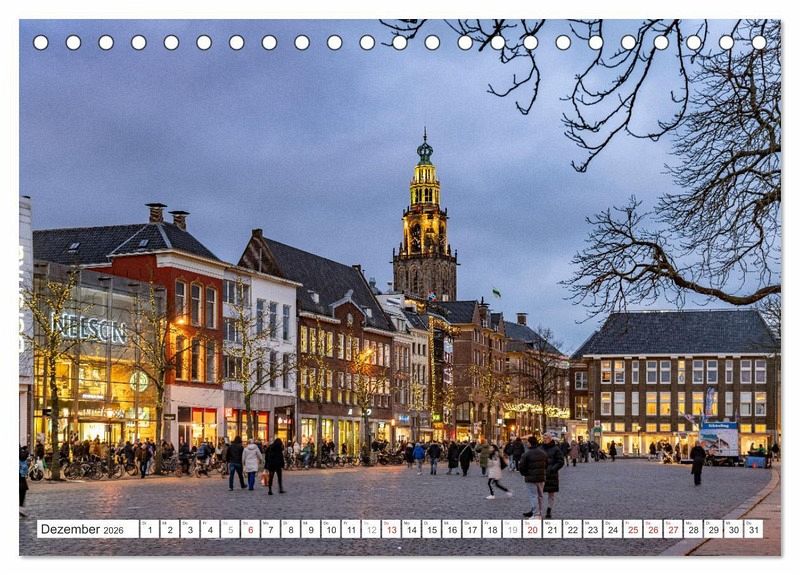Image resolution: width=800 pixels, height=575 pixels.
Task: Click the last binding hole at top right
Action: (x=759, y=42)
